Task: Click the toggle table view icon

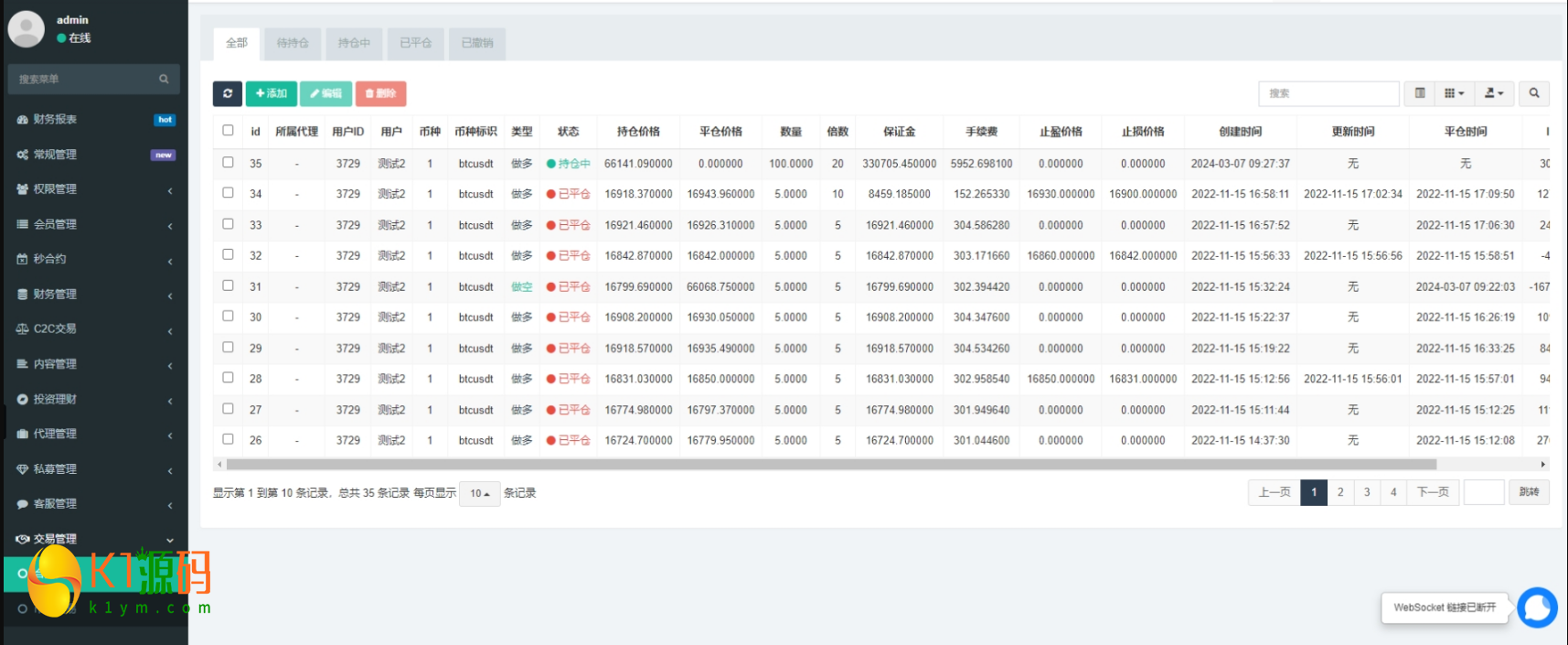Action: (x=1419, y=93)
